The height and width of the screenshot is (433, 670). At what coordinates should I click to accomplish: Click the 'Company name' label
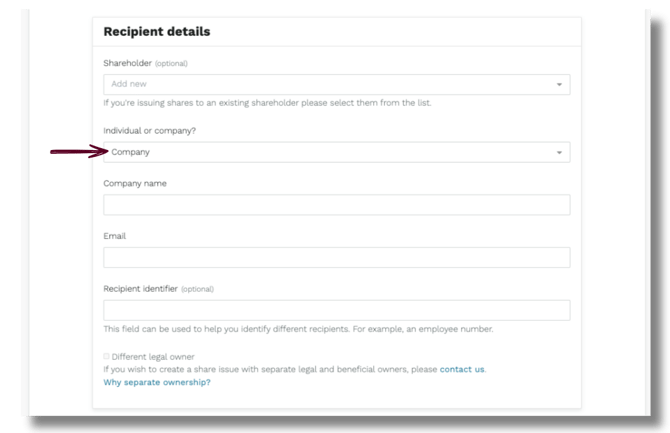[135, 184]
